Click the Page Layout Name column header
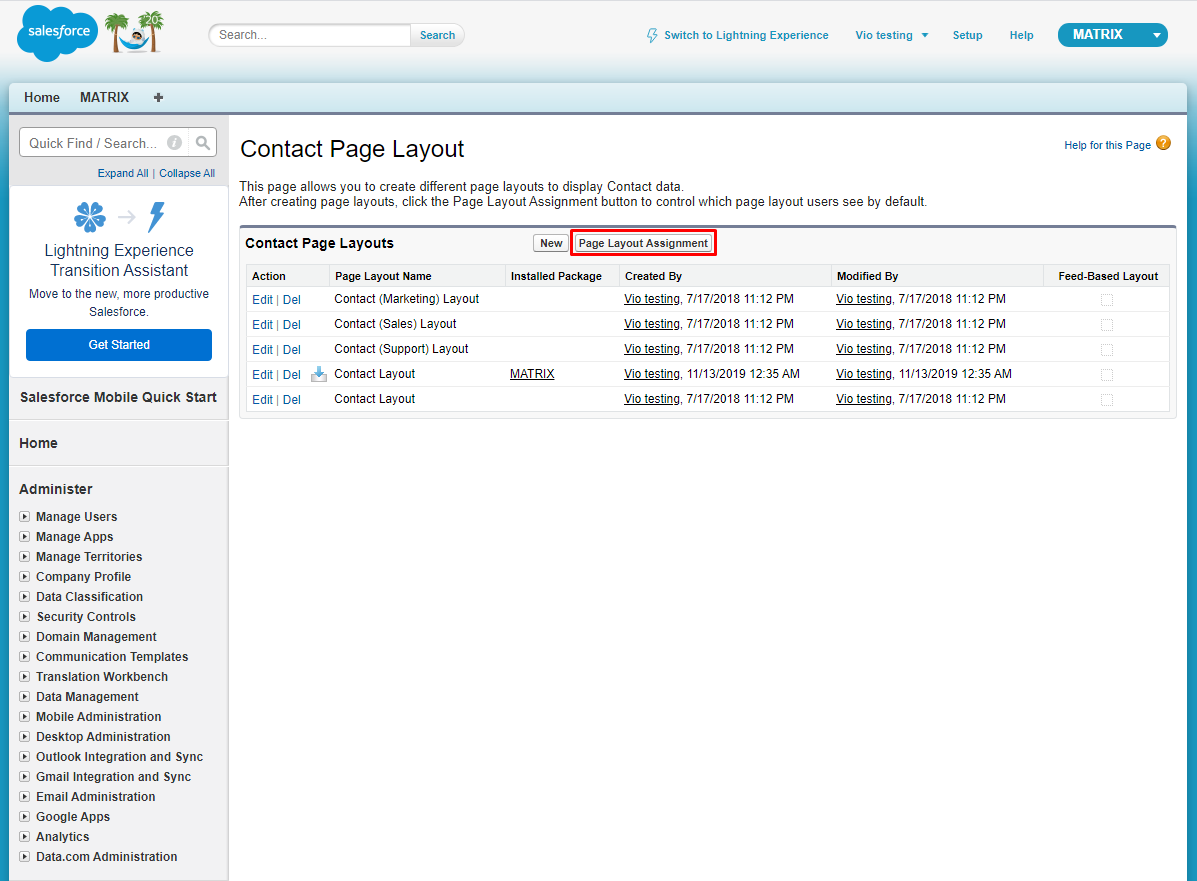 (x=383, y=276)
